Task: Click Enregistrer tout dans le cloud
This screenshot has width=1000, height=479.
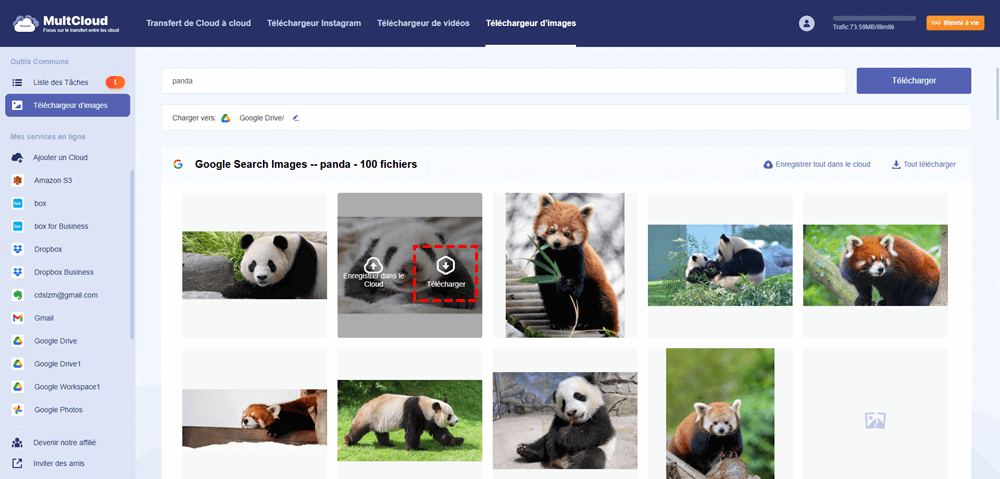Action: [x=816, y=164]
